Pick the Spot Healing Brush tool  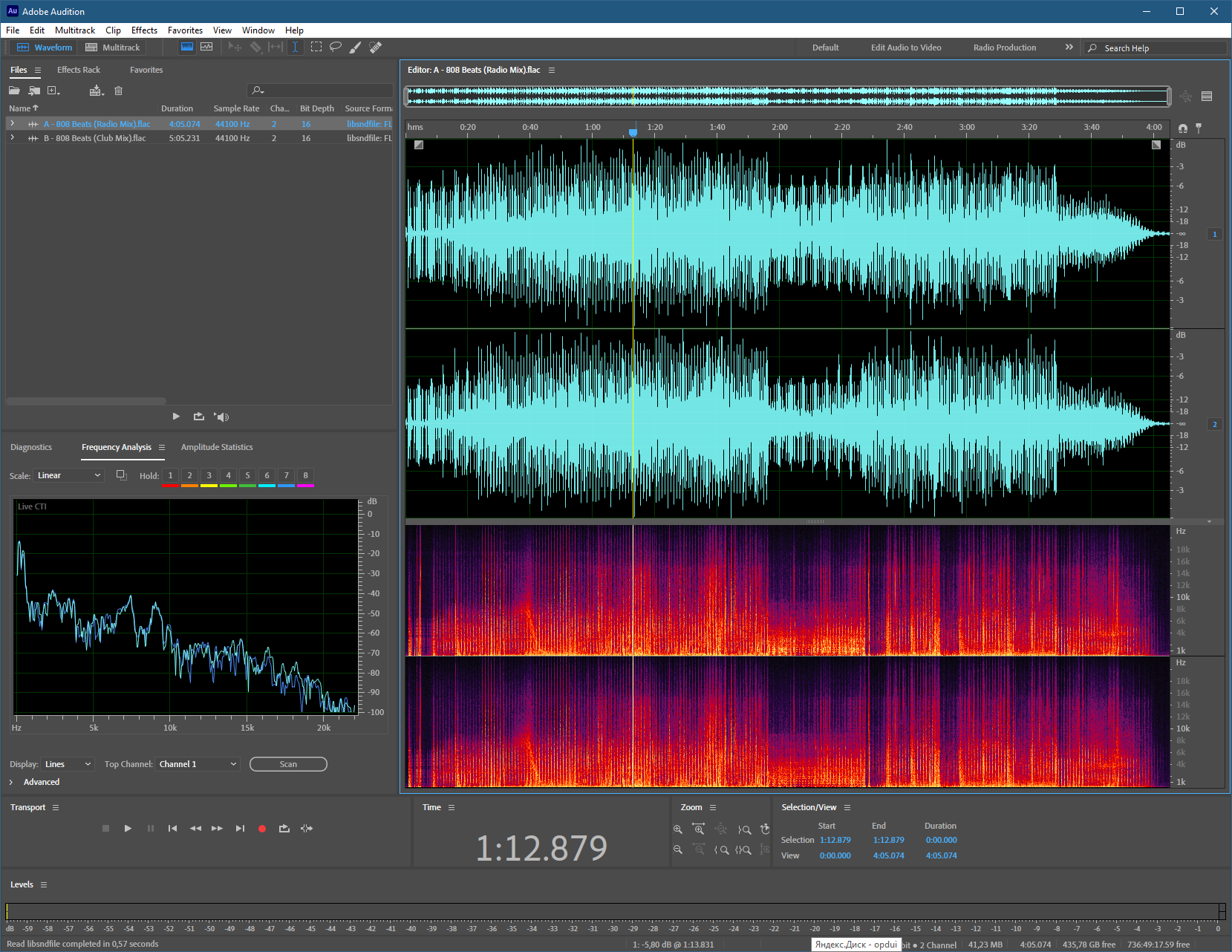[x=376, y=47]
